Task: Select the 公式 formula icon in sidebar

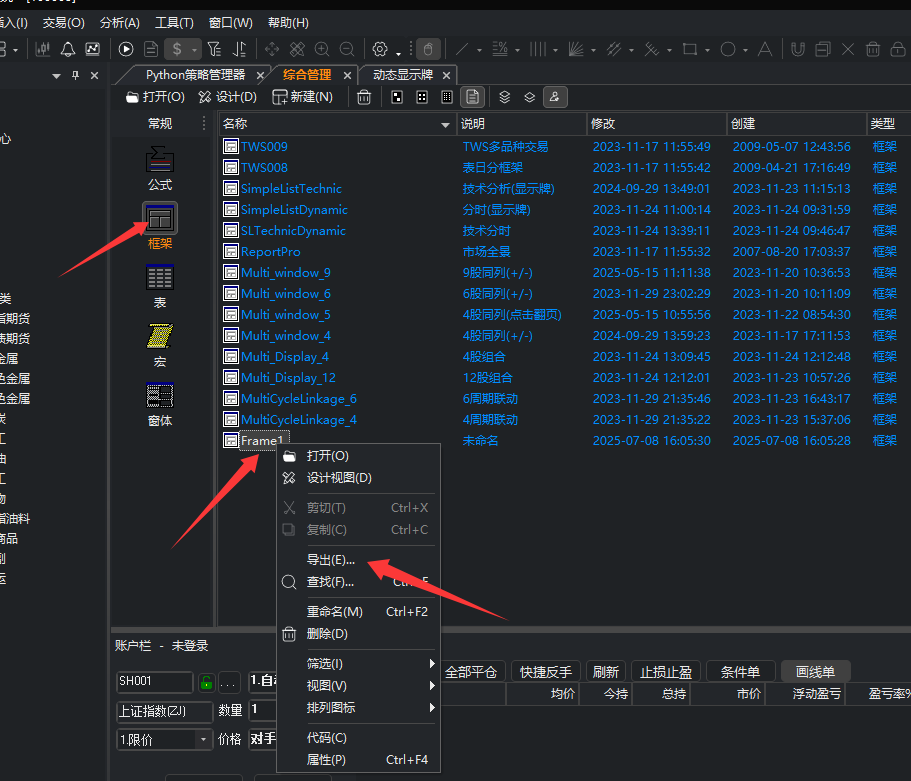Action: coord(160,160)
